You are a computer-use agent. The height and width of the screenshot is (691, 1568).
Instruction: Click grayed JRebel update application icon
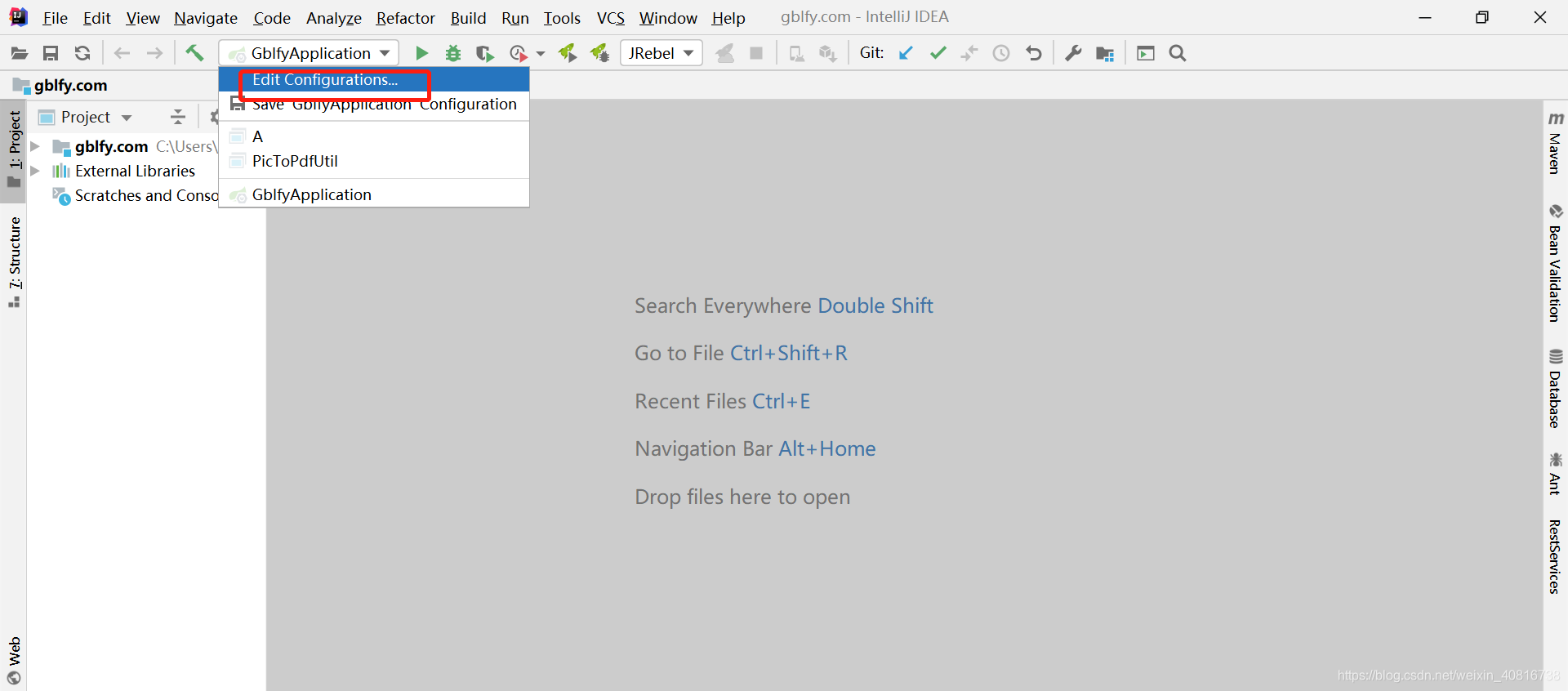tap(724, 53)
